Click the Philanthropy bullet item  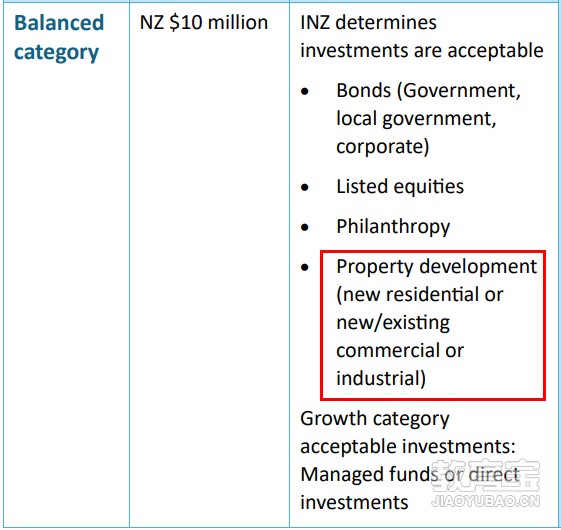tap(393, 227)
